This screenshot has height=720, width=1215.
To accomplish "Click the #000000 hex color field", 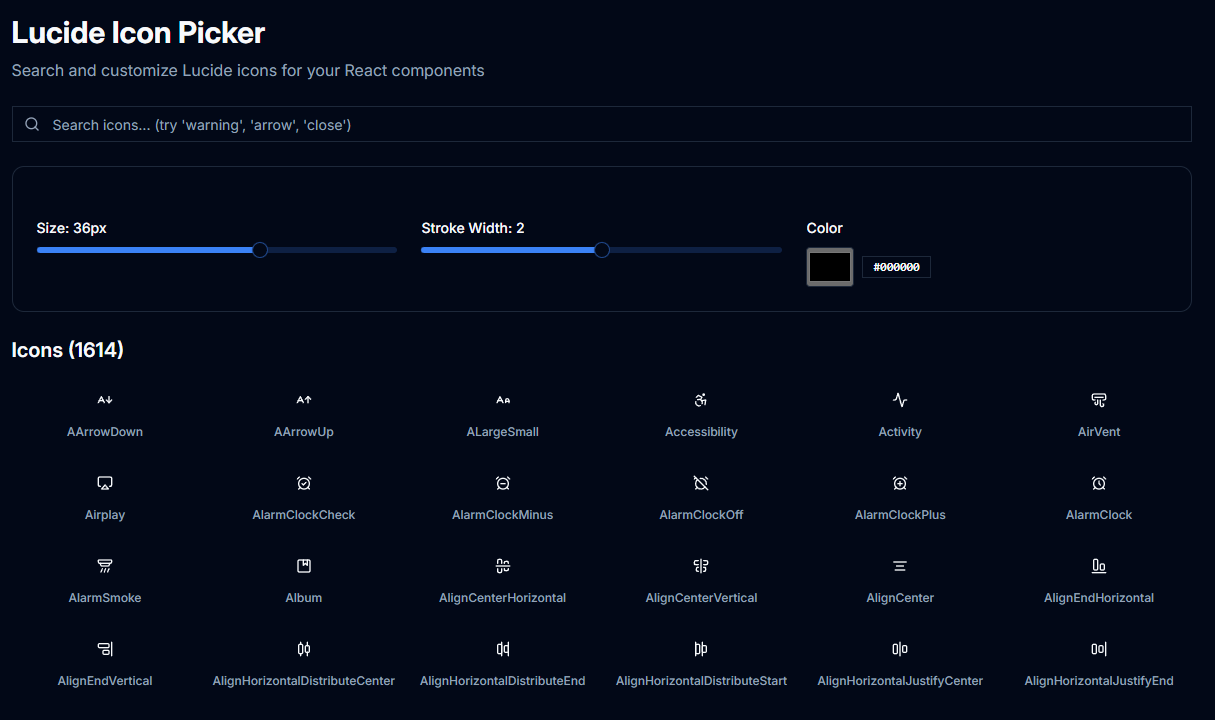I will pos(896,267).
